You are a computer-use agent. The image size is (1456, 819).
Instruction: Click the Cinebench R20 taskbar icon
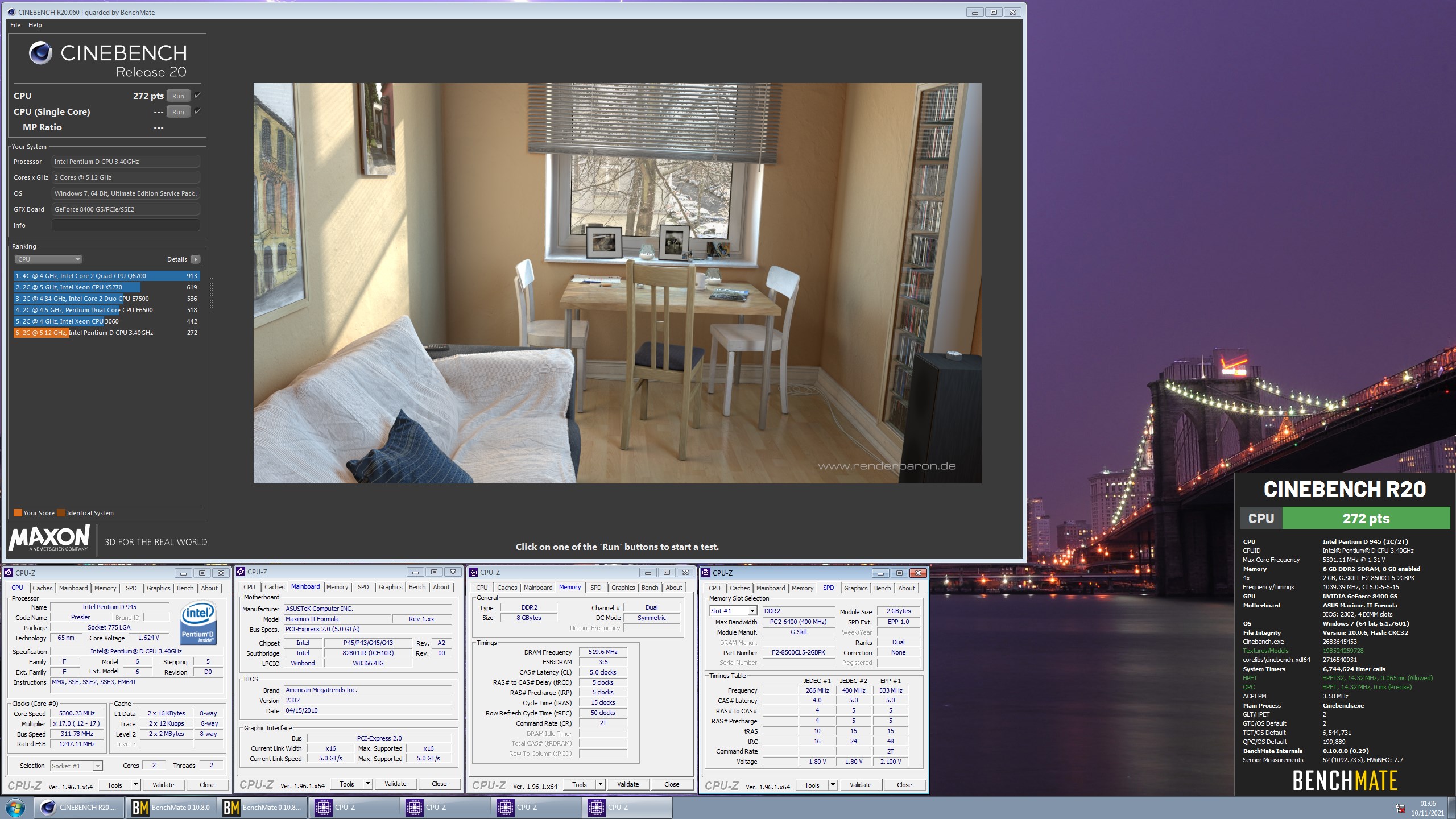coord(80,808)
